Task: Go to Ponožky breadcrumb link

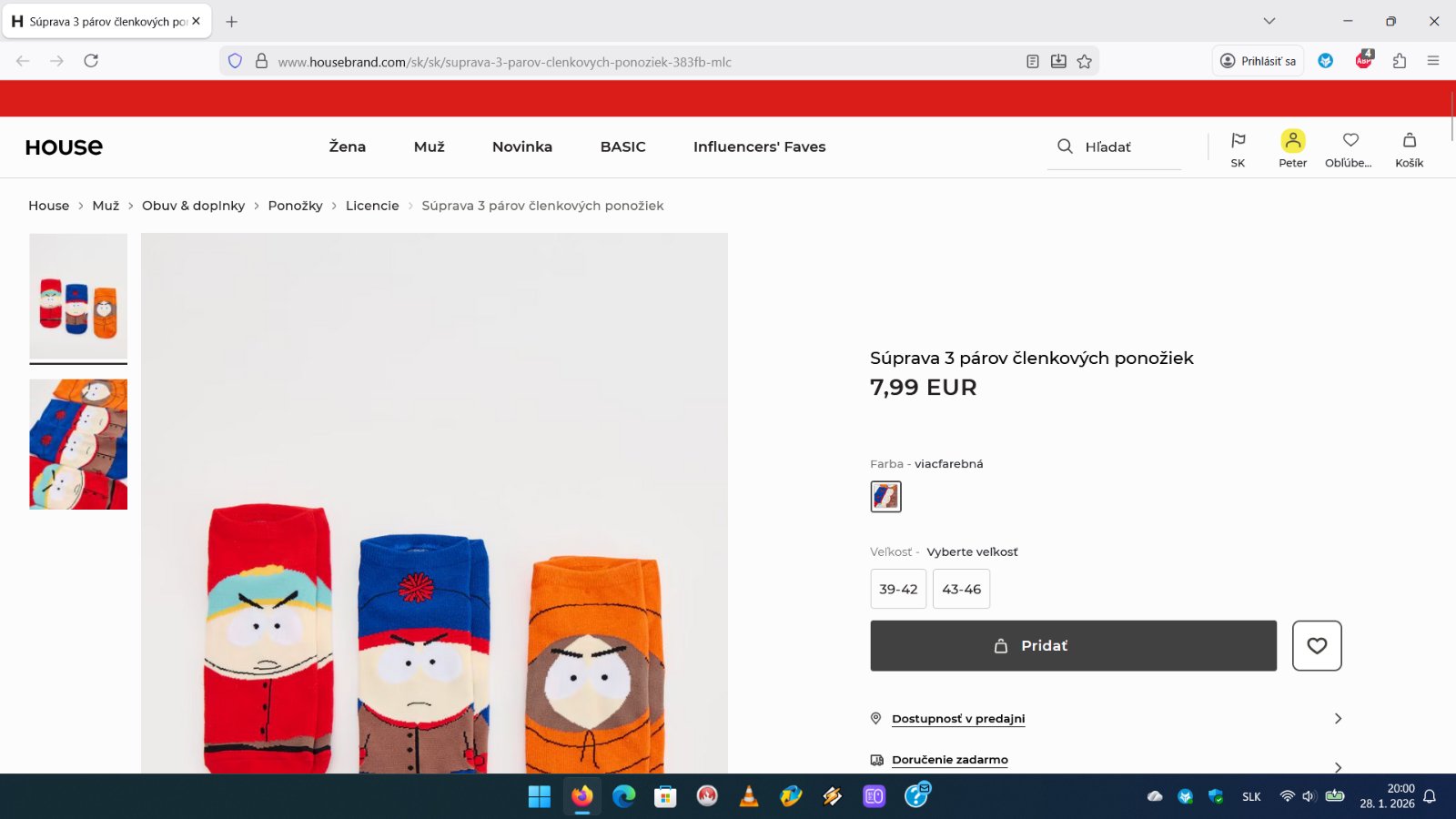Action: 295,206
